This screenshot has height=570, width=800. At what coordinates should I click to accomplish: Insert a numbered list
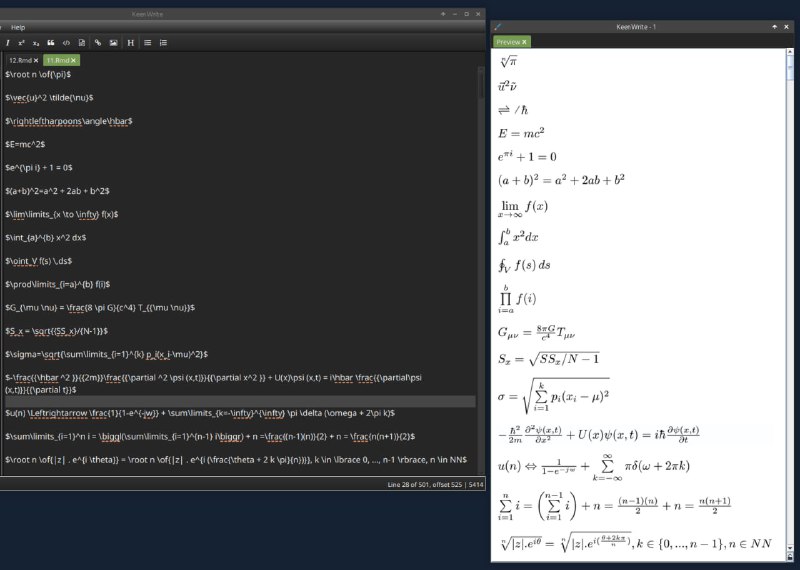coord(163,43)
